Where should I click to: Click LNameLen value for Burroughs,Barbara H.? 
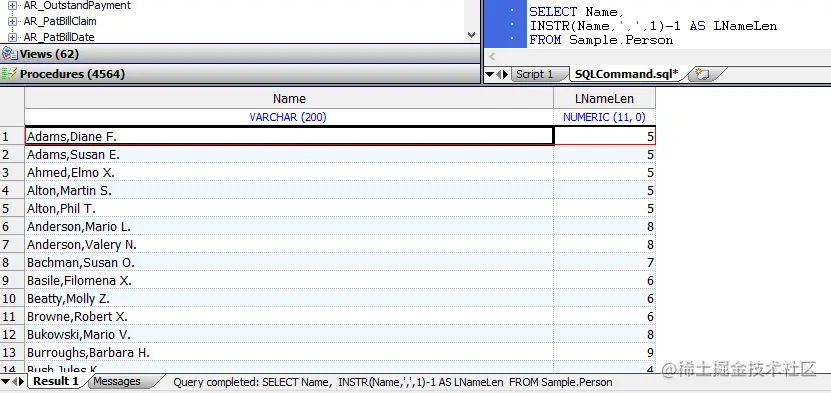(605, 353)
